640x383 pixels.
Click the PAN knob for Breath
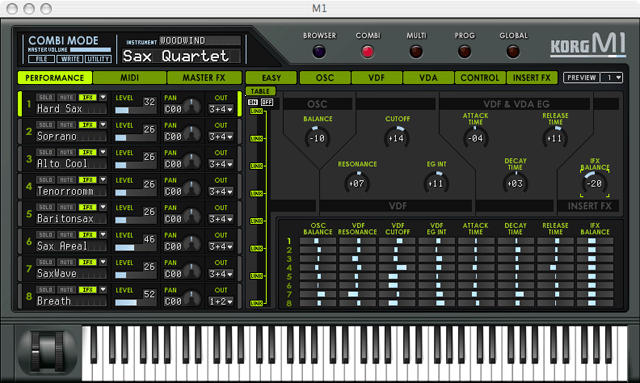pos(192,298)
